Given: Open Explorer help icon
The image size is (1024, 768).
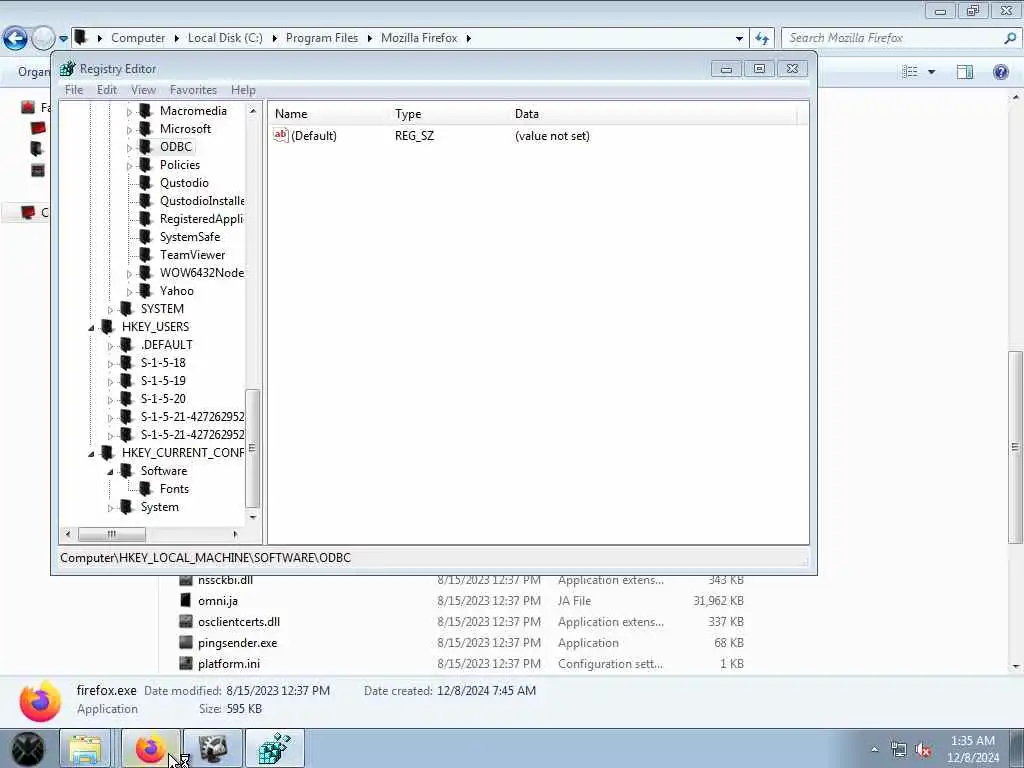Looking at the screenshot, I should coord(1000,71).
